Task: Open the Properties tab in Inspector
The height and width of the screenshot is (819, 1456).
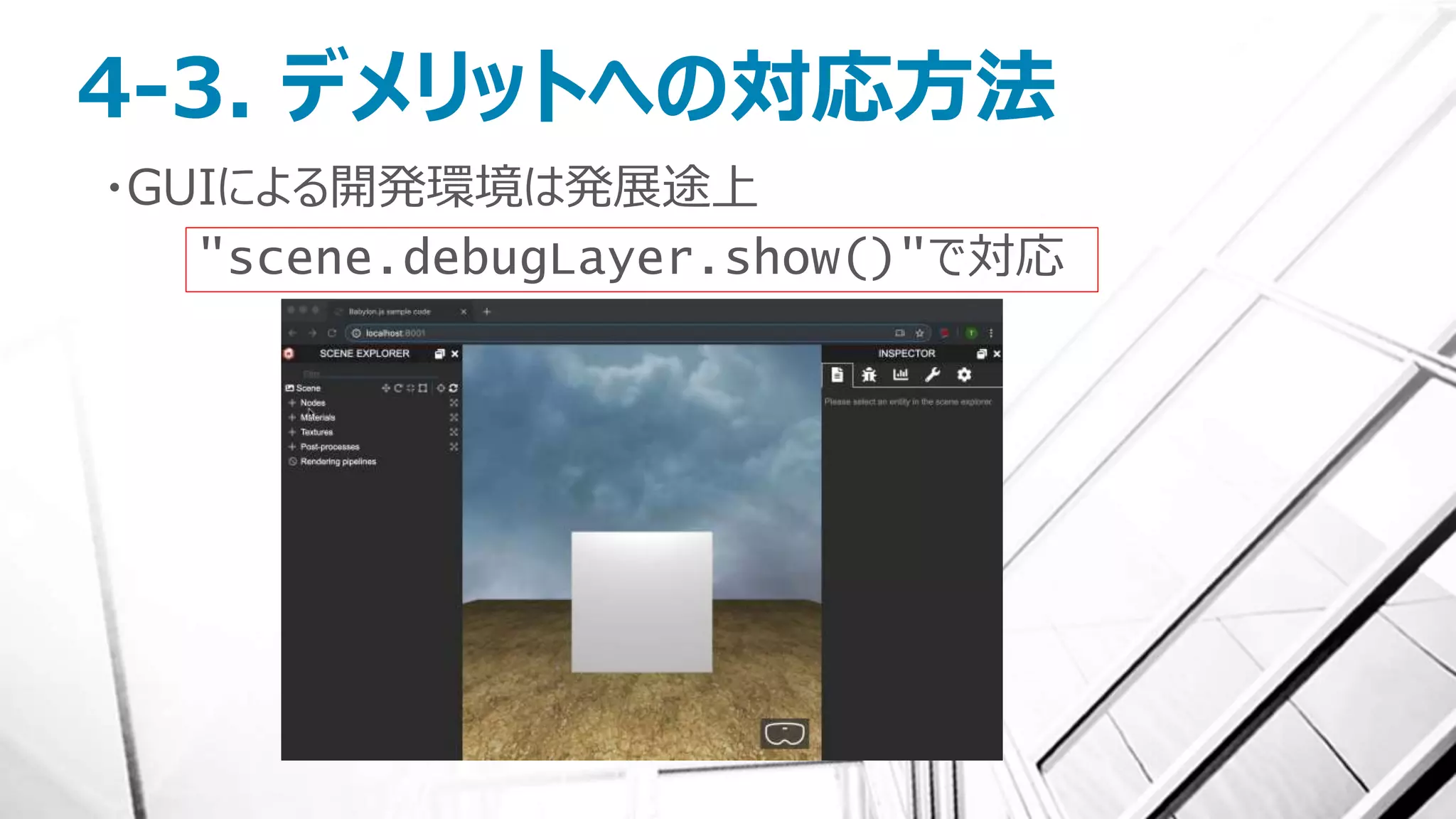Action: (837, 375)
